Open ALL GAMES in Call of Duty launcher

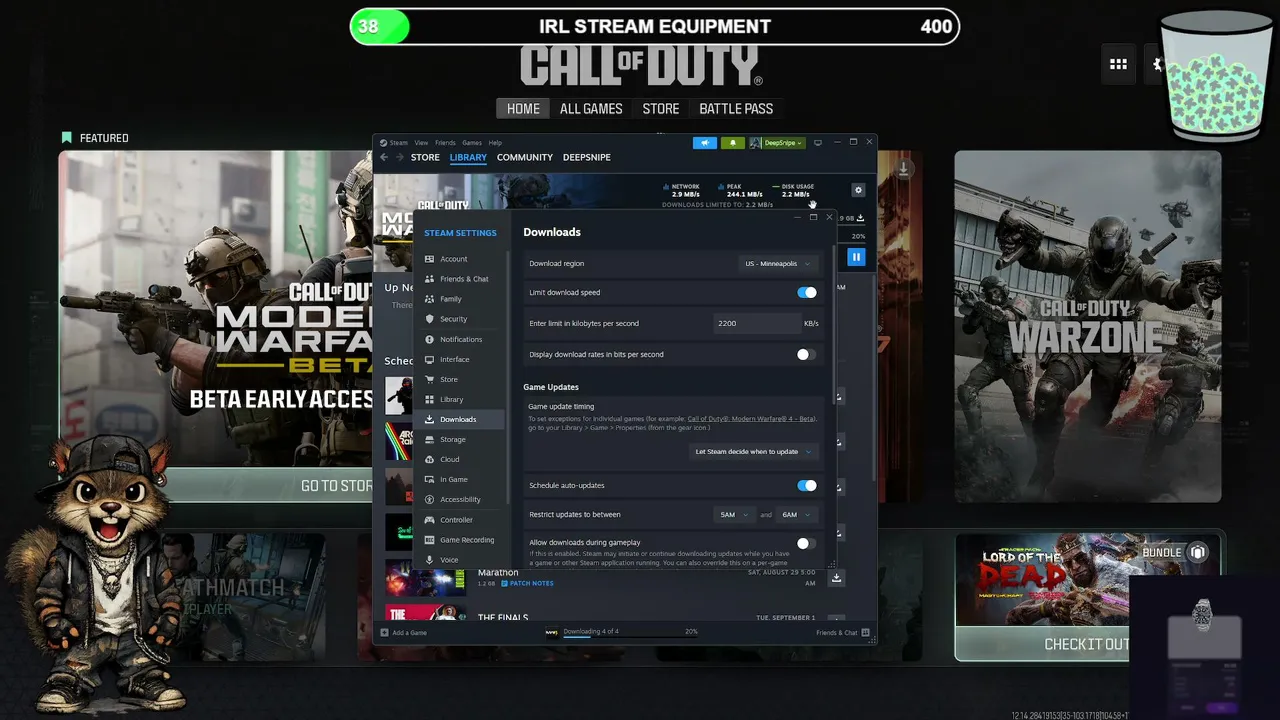point(591,109)
